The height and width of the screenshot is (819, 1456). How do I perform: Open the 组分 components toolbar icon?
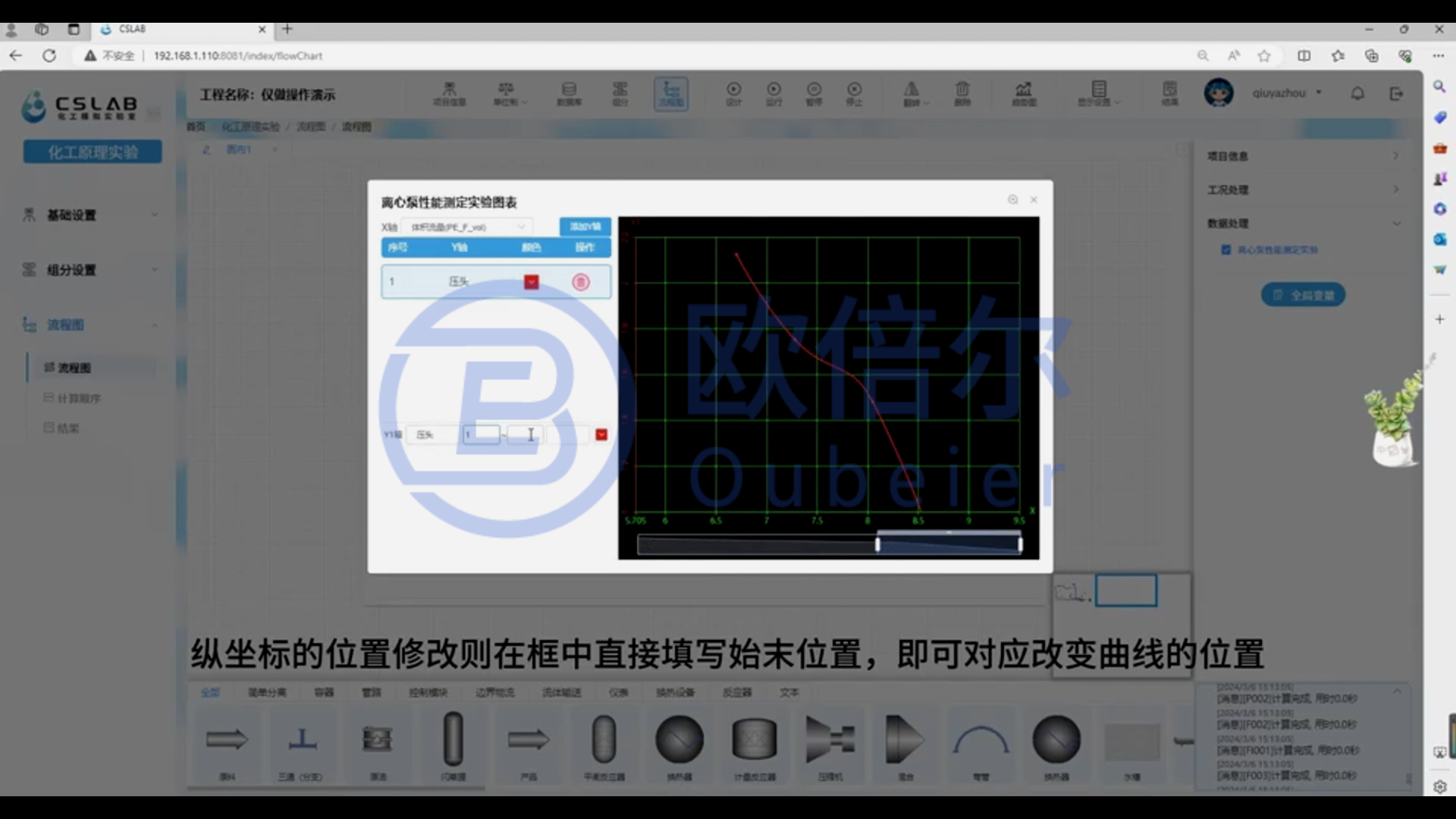pos(620,94)
